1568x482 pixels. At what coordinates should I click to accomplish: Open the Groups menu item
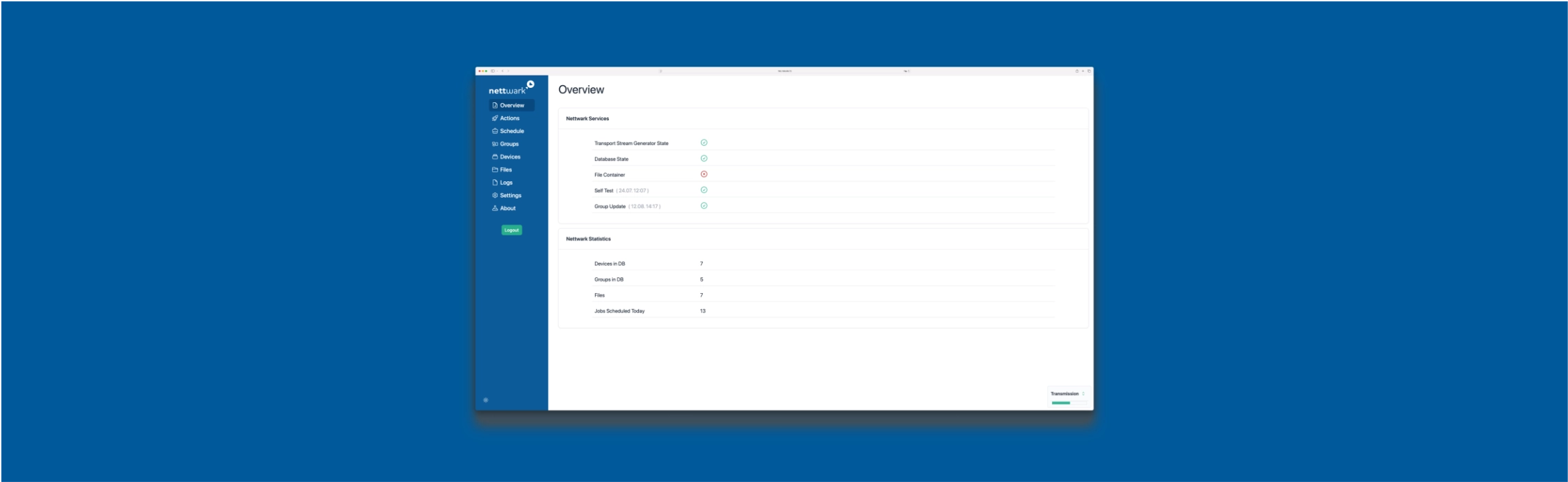pos(508,144)
